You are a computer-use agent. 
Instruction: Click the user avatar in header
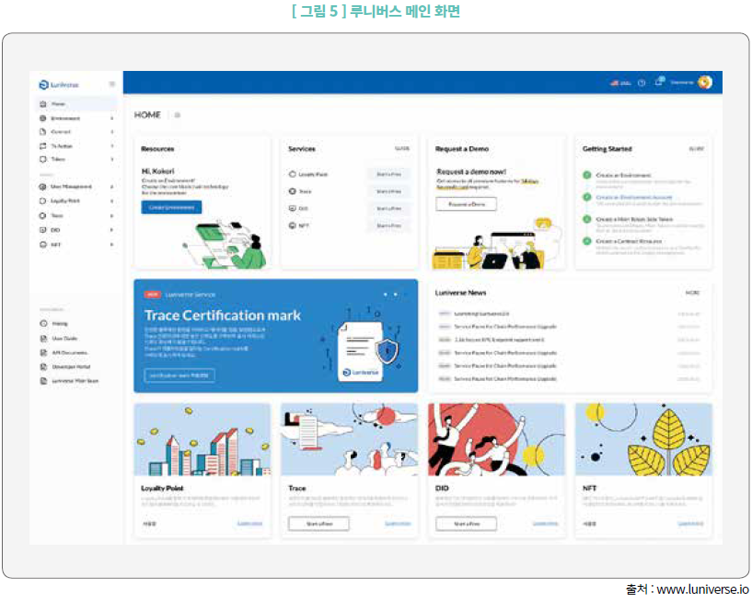tap(705, 82)
